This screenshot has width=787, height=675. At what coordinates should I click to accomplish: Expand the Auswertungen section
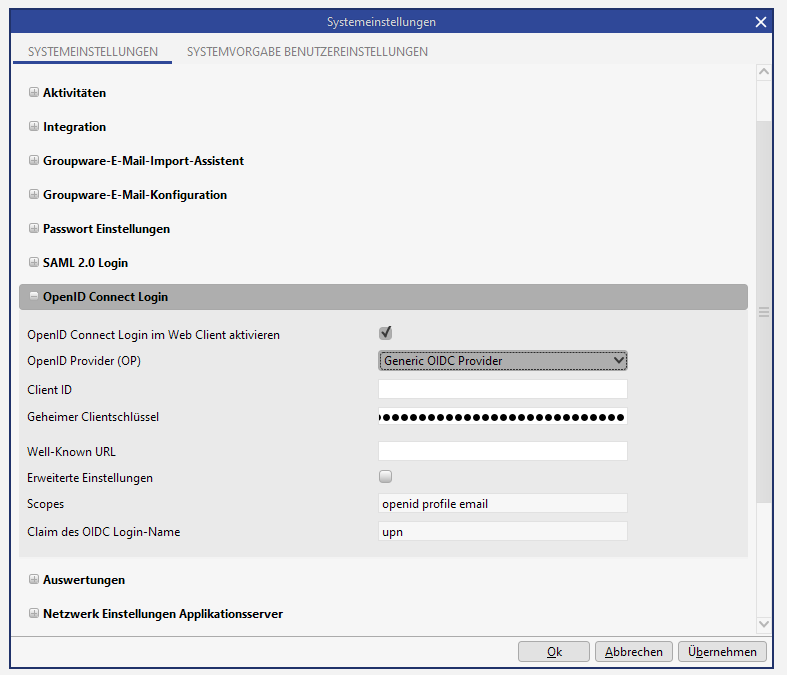34,580
